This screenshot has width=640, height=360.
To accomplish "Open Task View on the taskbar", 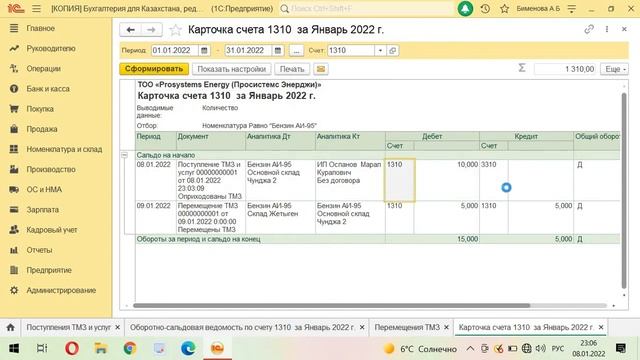I will pyautogui.click(x=42, y=349).
